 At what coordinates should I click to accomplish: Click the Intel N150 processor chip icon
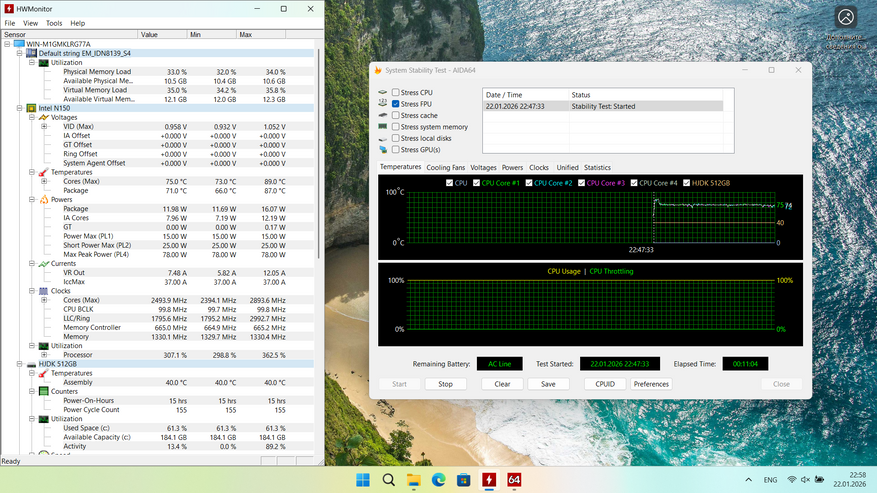[31, 108]
